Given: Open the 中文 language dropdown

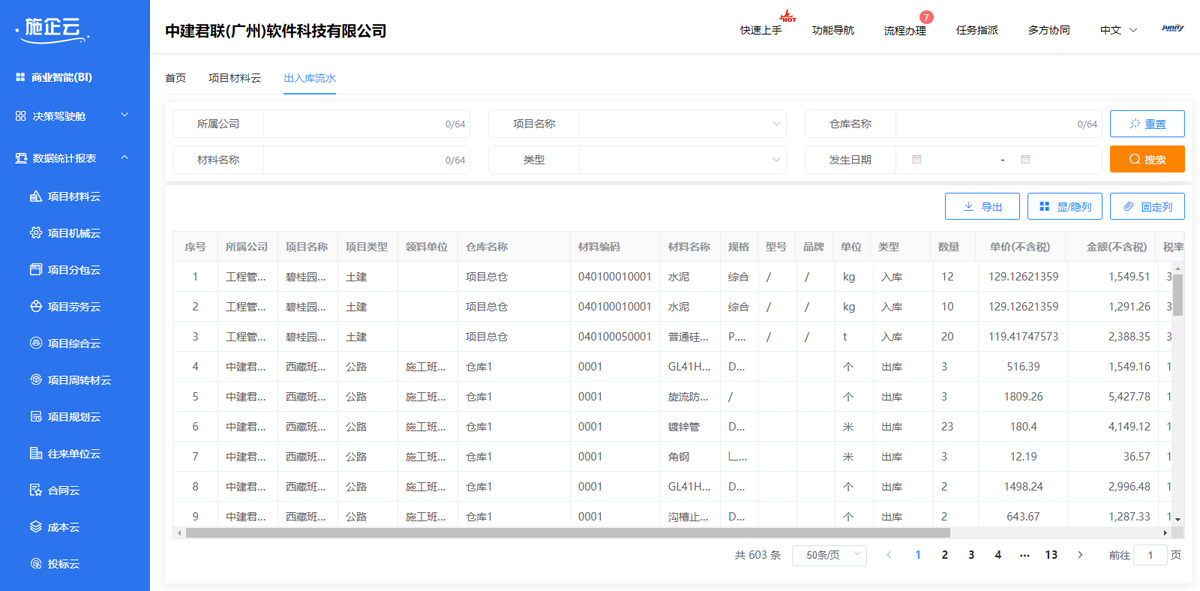Looking at the screenshot, I should (x=1119, y=30).
